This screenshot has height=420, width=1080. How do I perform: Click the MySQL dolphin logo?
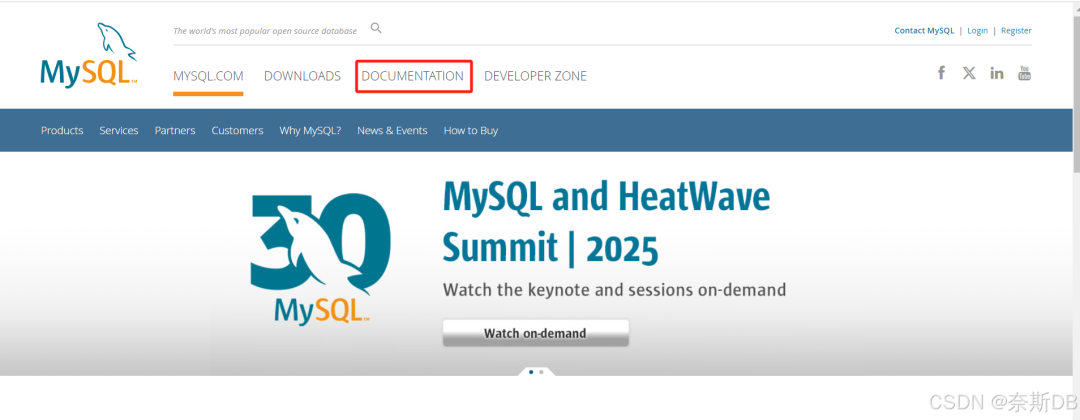coord(89,54)
